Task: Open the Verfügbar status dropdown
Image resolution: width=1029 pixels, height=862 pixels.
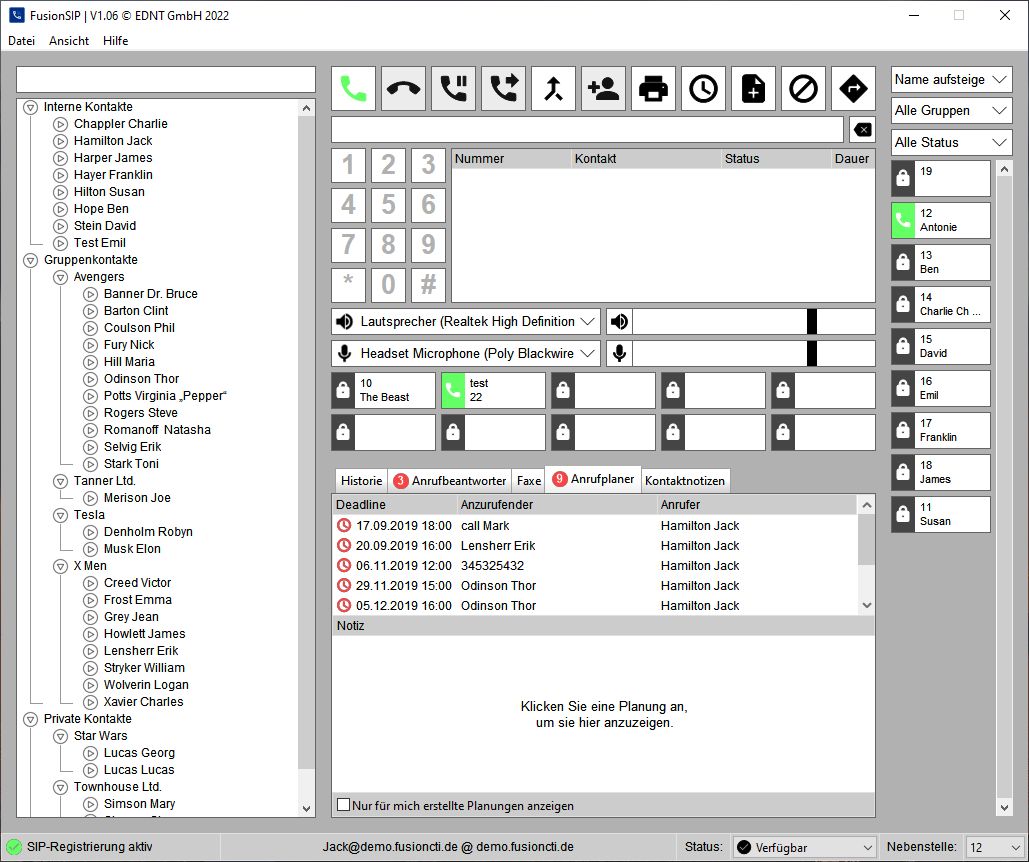Action: tap(805, 847)
